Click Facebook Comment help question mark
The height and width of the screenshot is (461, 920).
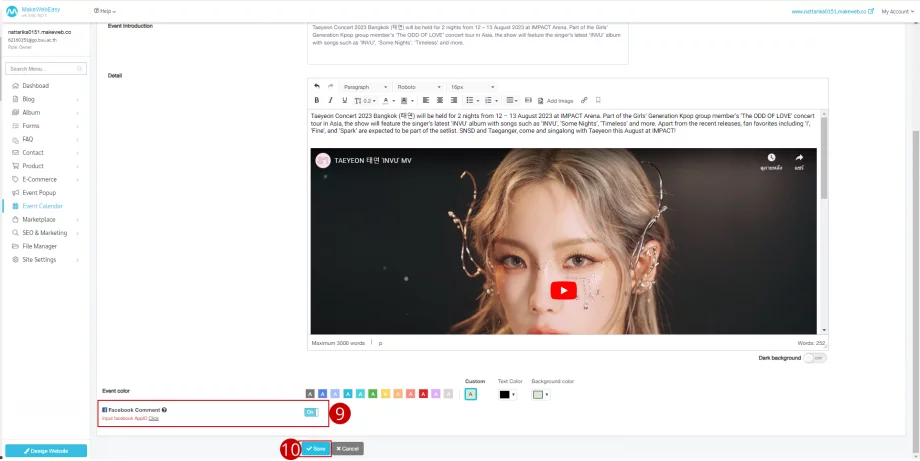(x=164, y=410)
